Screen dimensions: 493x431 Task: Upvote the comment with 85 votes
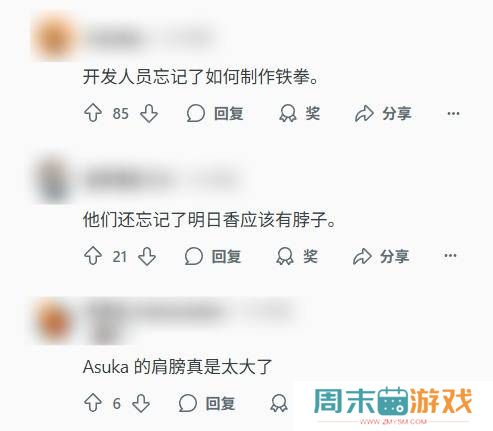point(93,113)
